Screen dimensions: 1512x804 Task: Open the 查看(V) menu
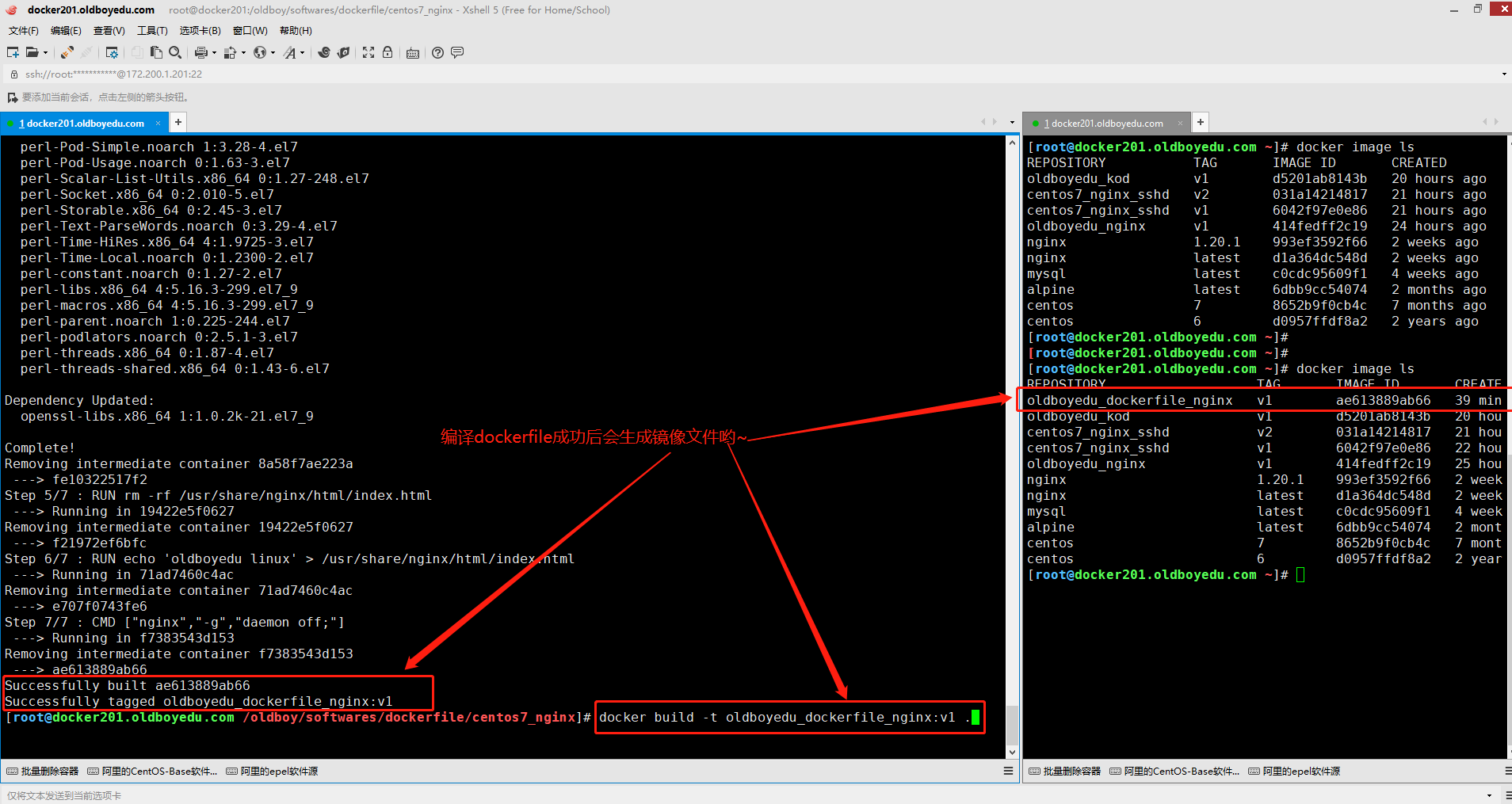click(109, 31)
